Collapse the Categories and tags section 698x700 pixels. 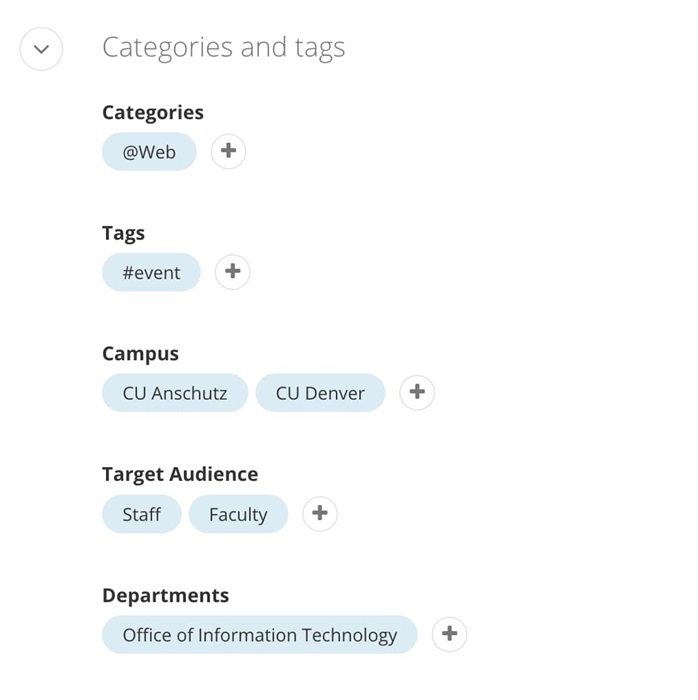[x=41, y=49]
